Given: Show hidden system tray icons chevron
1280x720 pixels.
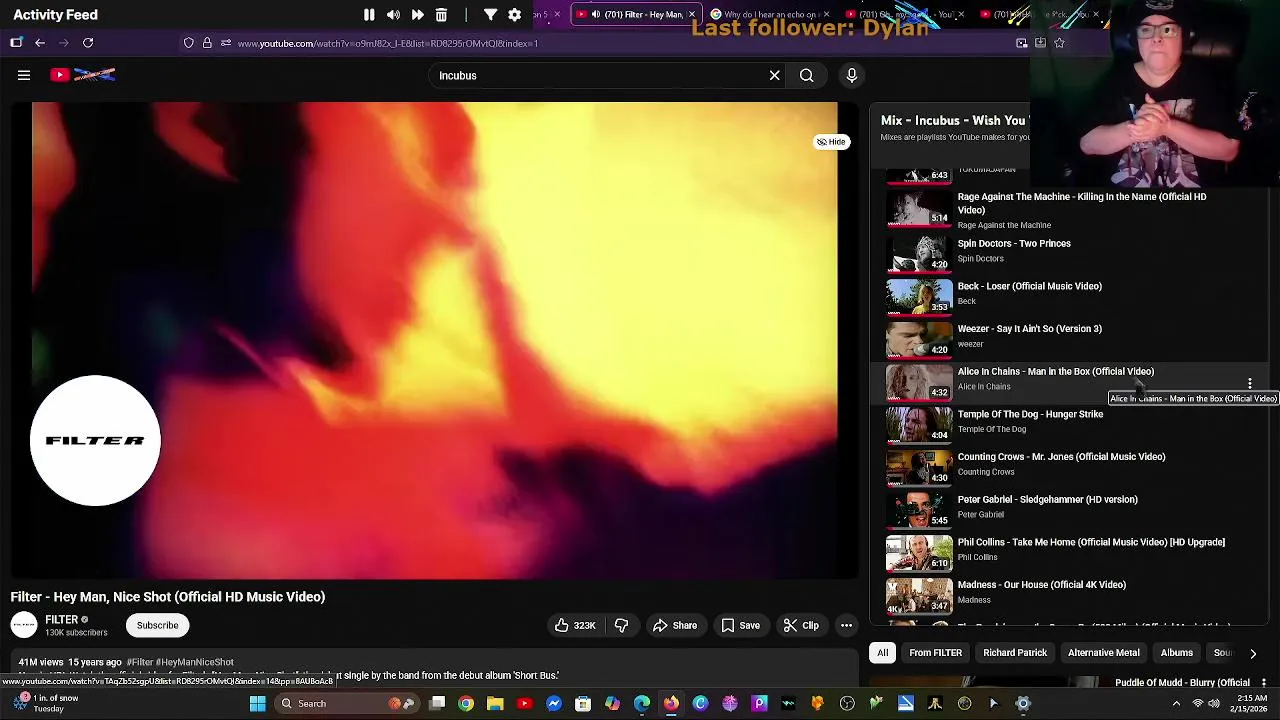Looking at the screenshot, I should [x=1177, y=703].
